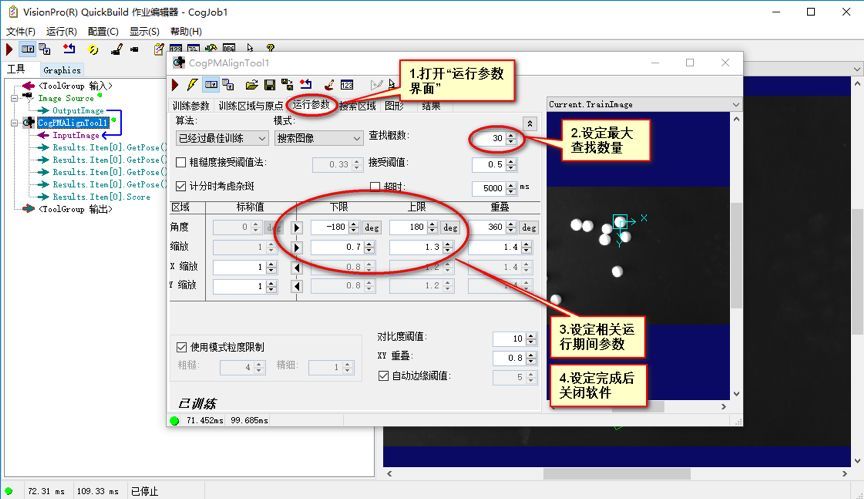Click the 查找概数 value field showing 30
This screenshot has width=864, height=499.
click(489, 138)
